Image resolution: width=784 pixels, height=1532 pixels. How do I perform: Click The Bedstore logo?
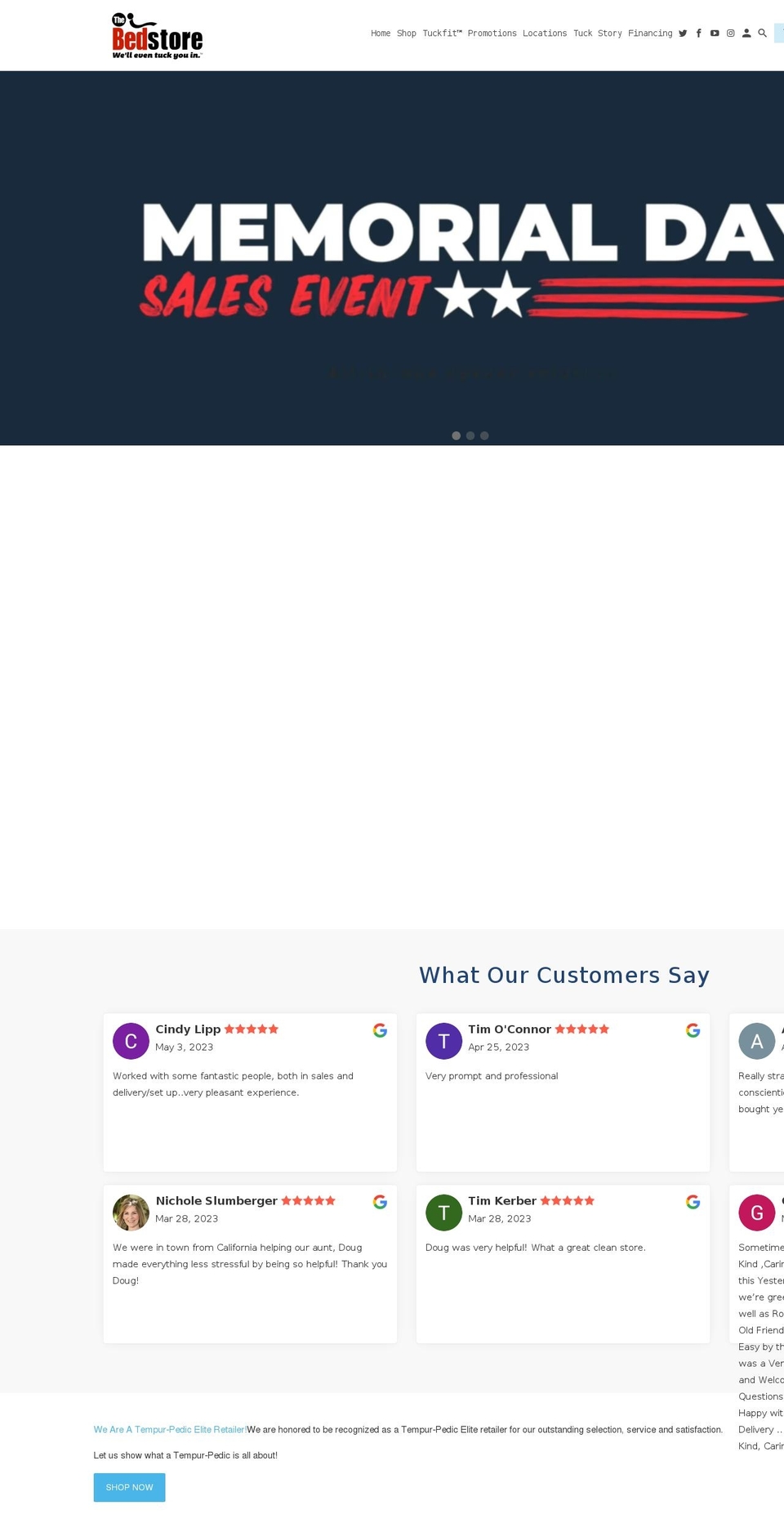[157, 36]
